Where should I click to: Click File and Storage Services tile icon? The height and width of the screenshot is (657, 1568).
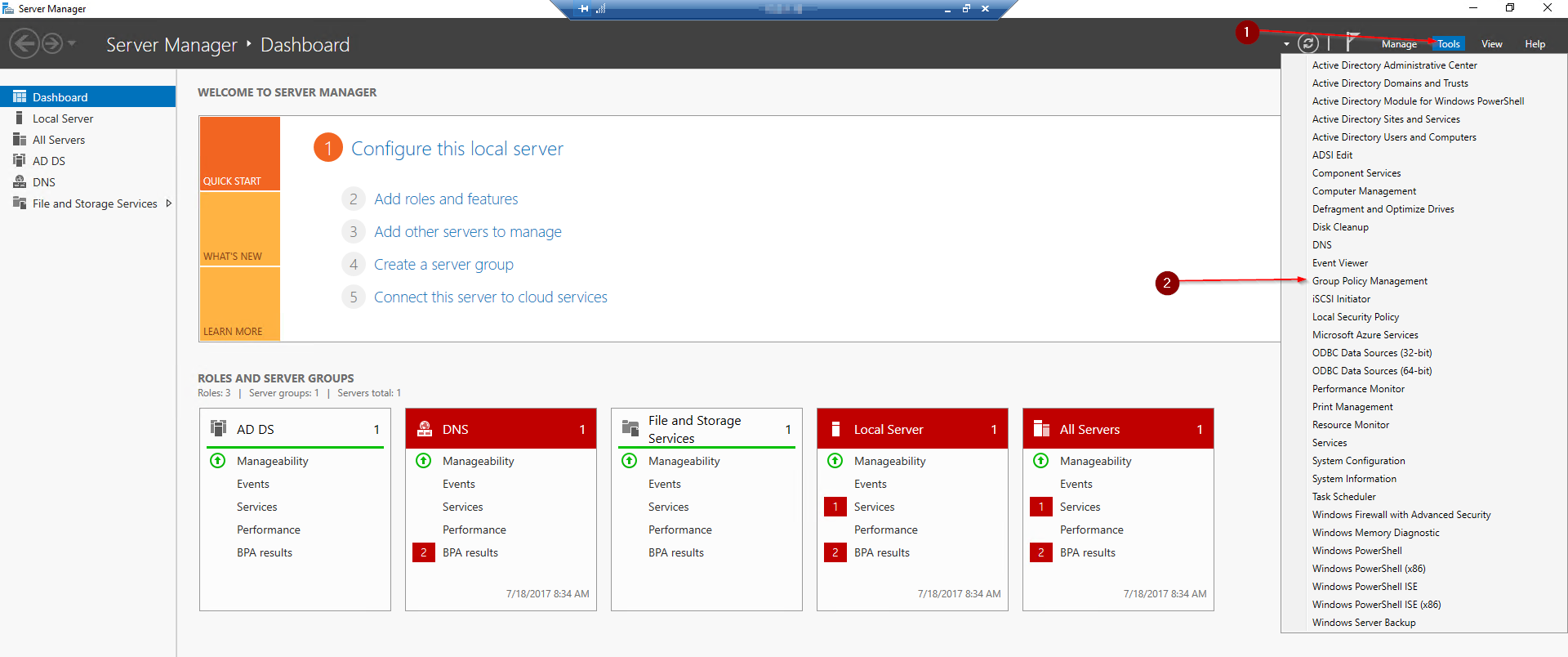(630, 428)
